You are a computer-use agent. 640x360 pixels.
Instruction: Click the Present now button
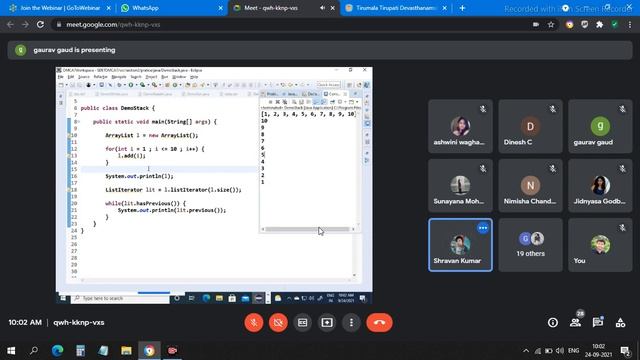327,322
